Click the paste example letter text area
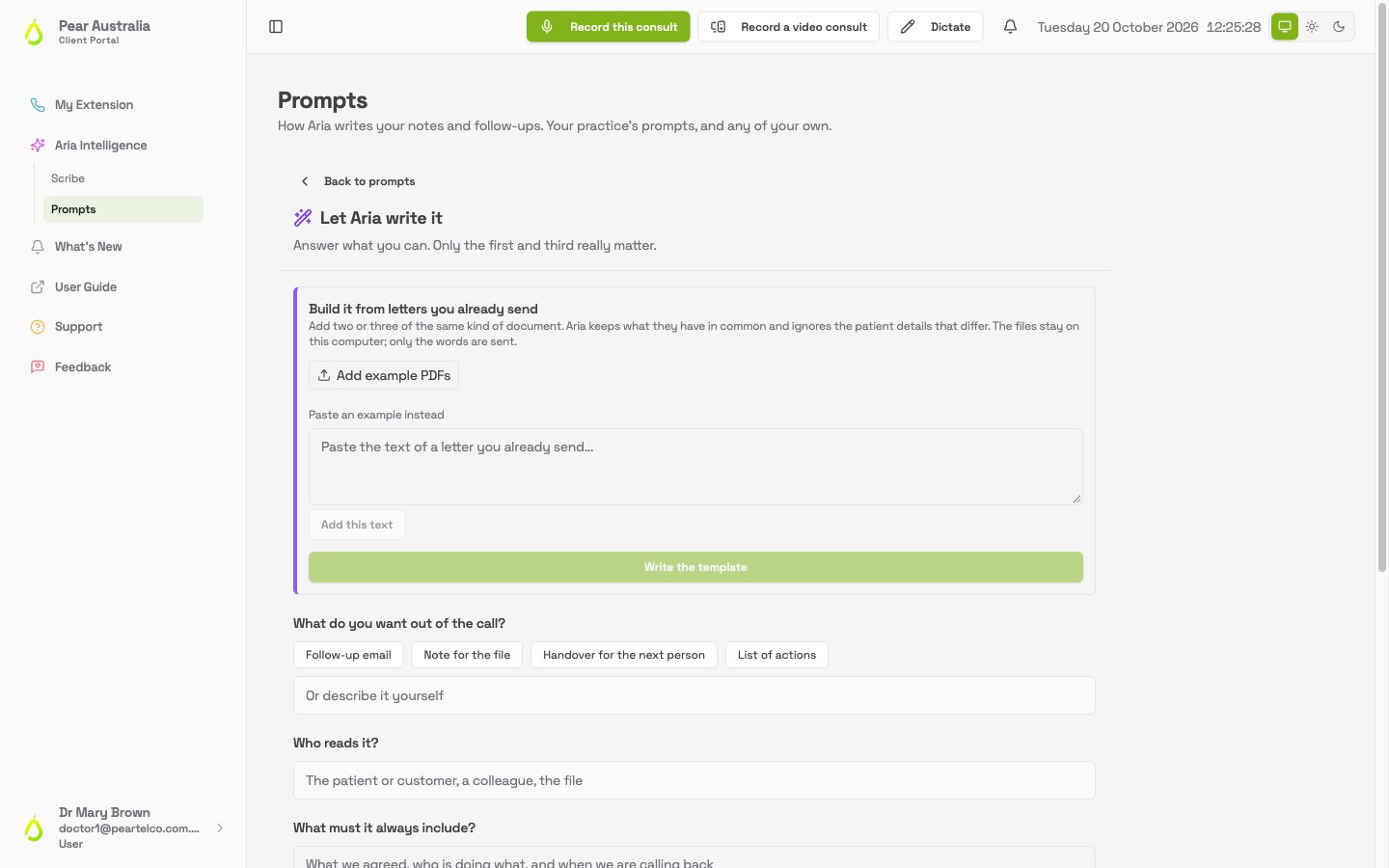The height and width of the screenshot is (868, 1389). tap(695, 467)
